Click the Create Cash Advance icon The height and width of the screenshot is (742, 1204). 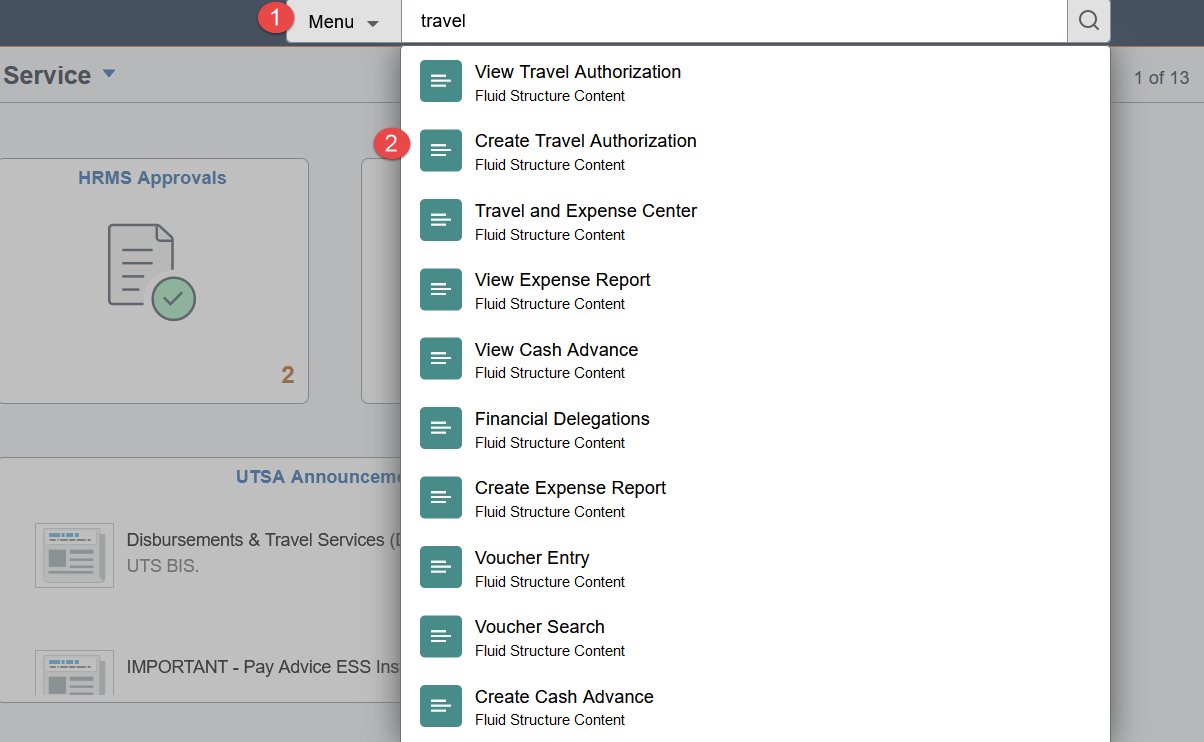pyautogui.click(x=441, y=706)
